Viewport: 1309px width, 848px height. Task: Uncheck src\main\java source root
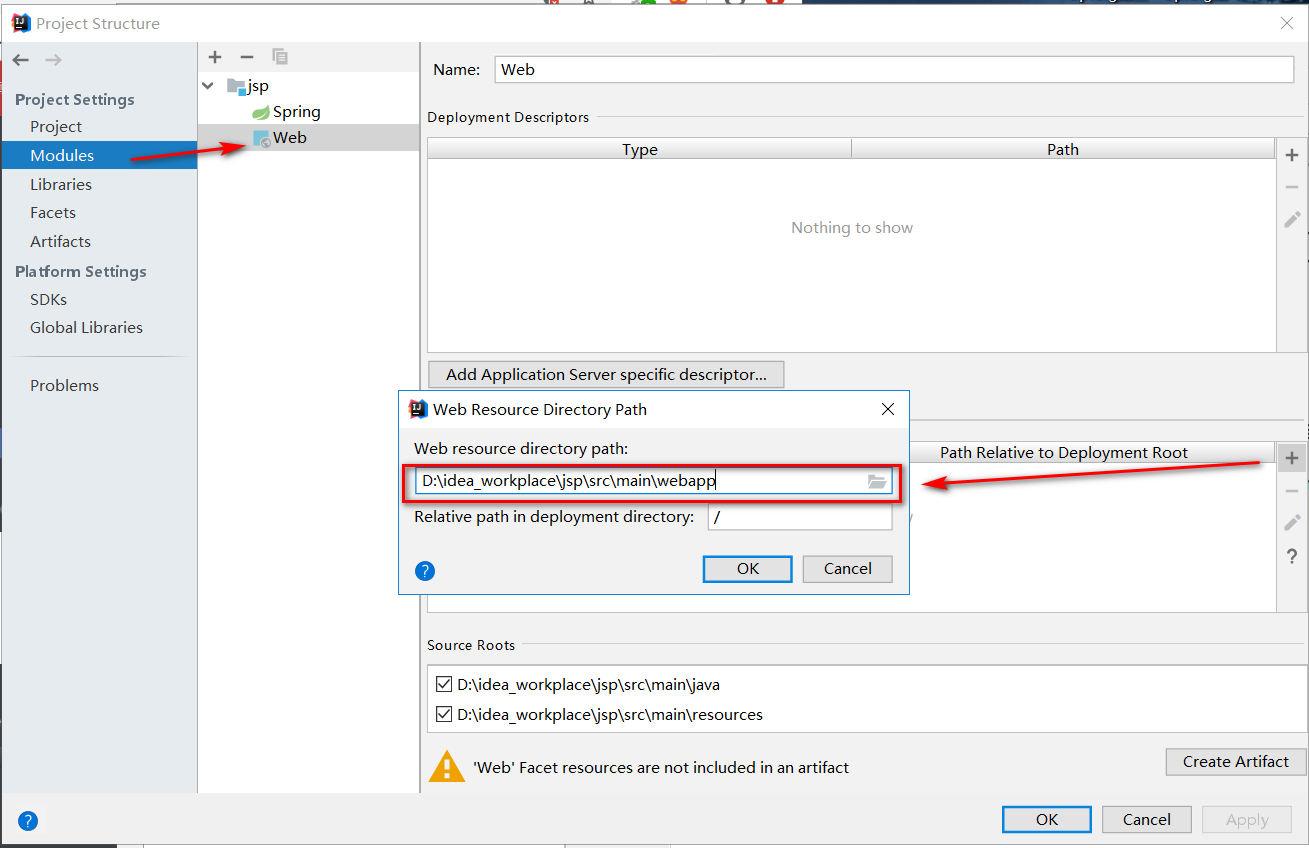point(444,685)
